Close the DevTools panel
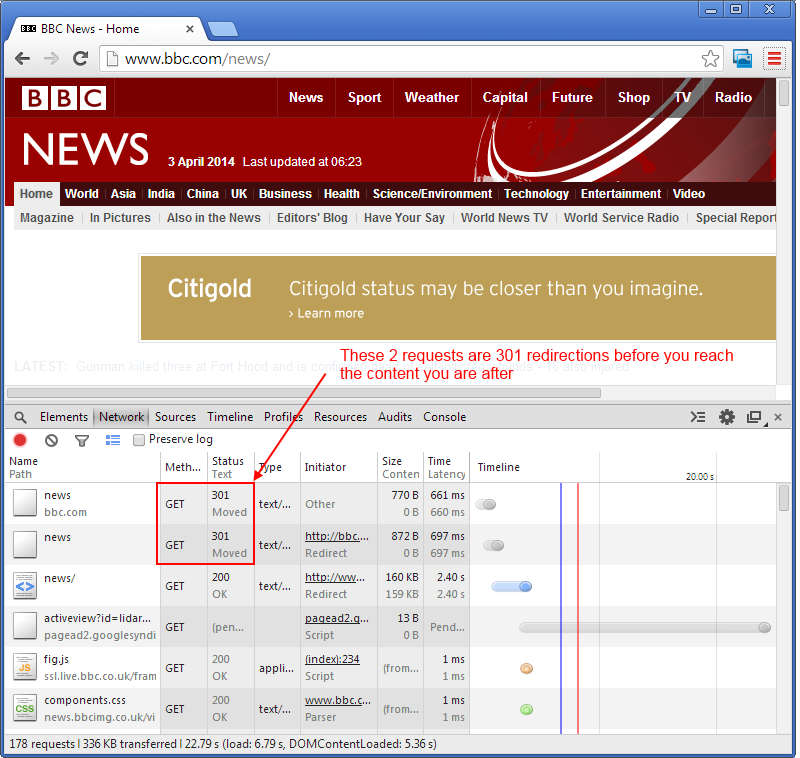Viewport: 800px width, 758px height. pyautogui.click(x=778, y=417)
